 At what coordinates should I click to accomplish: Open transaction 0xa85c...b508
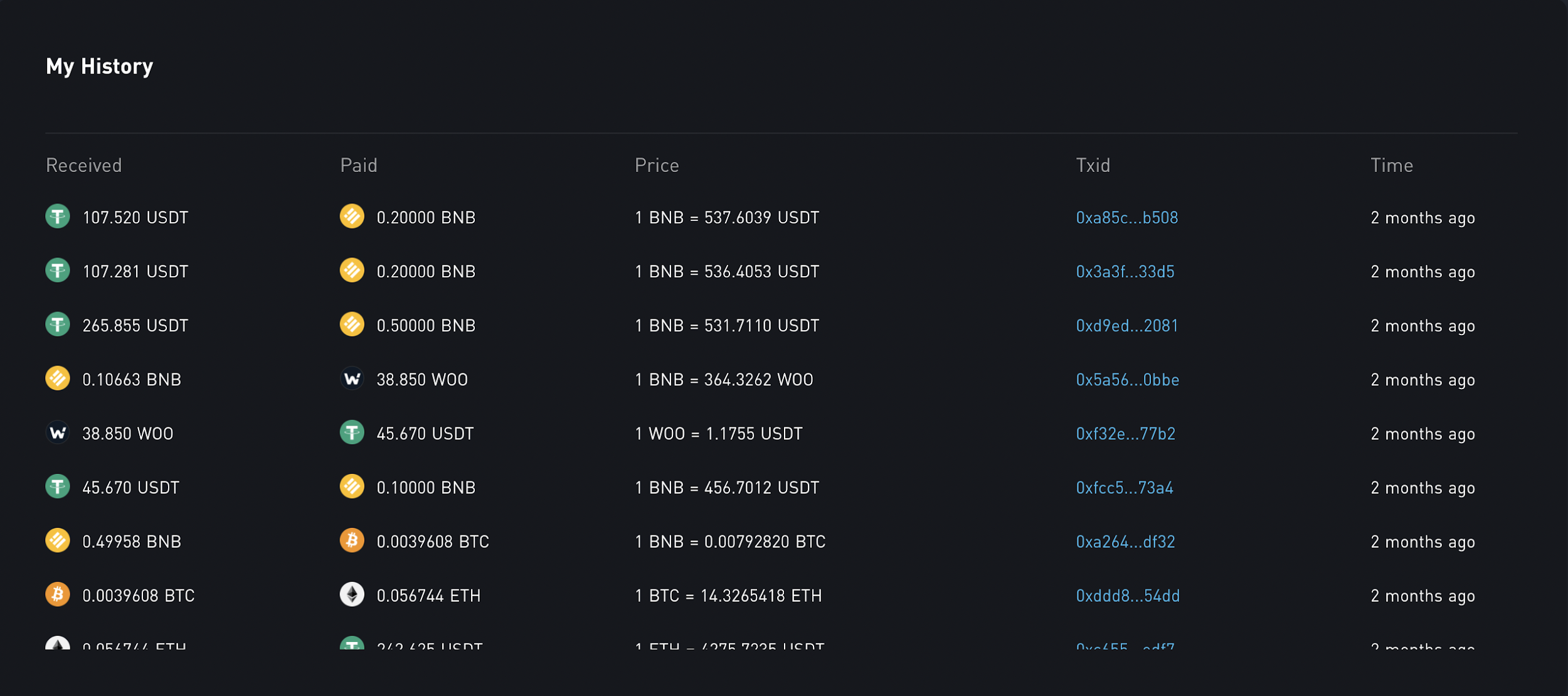pos(1127,218)
